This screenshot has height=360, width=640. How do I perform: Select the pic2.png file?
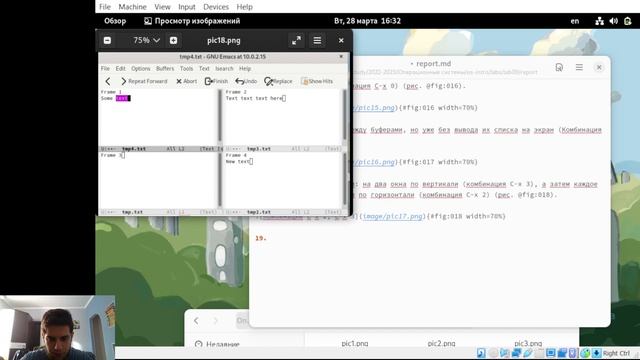coord(441,343)
